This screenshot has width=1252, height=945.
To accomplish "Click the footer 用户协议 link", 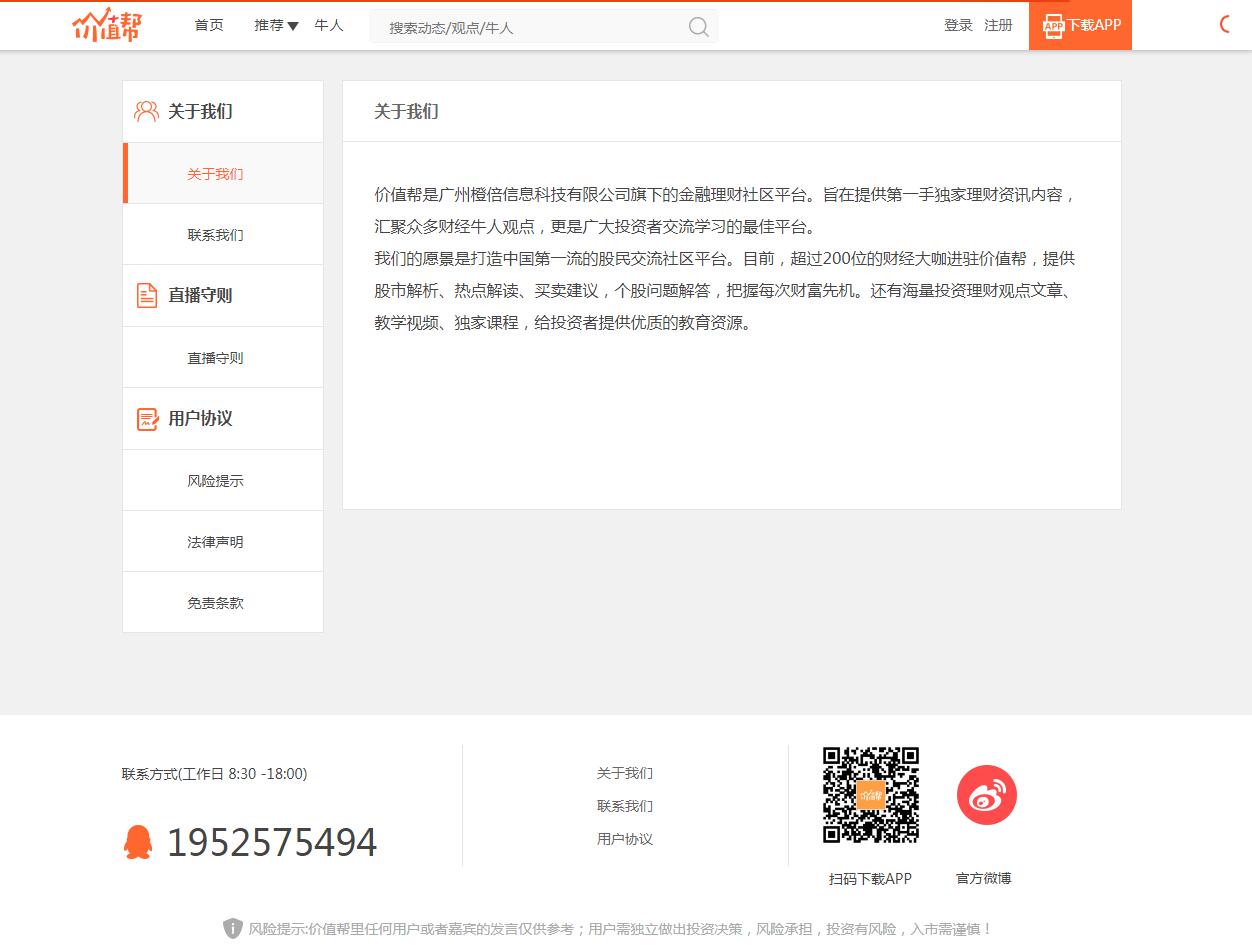I will (625, 839).
